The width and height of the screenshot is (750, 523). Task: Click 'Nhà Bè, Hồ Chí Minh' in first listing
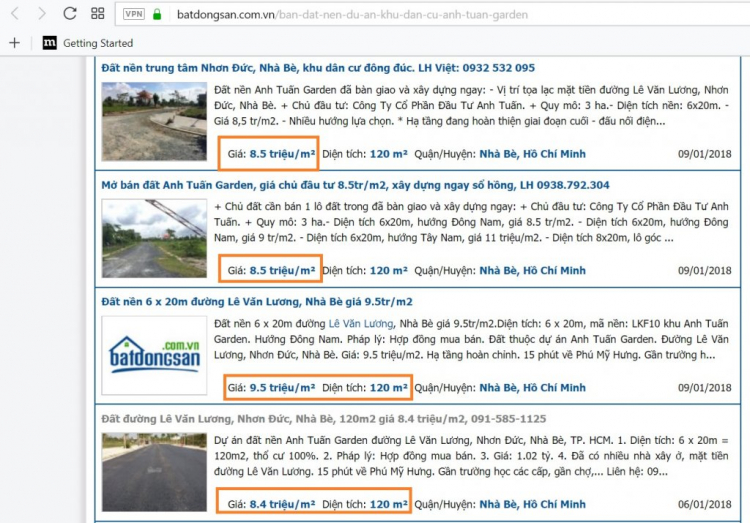pos(532,154)
